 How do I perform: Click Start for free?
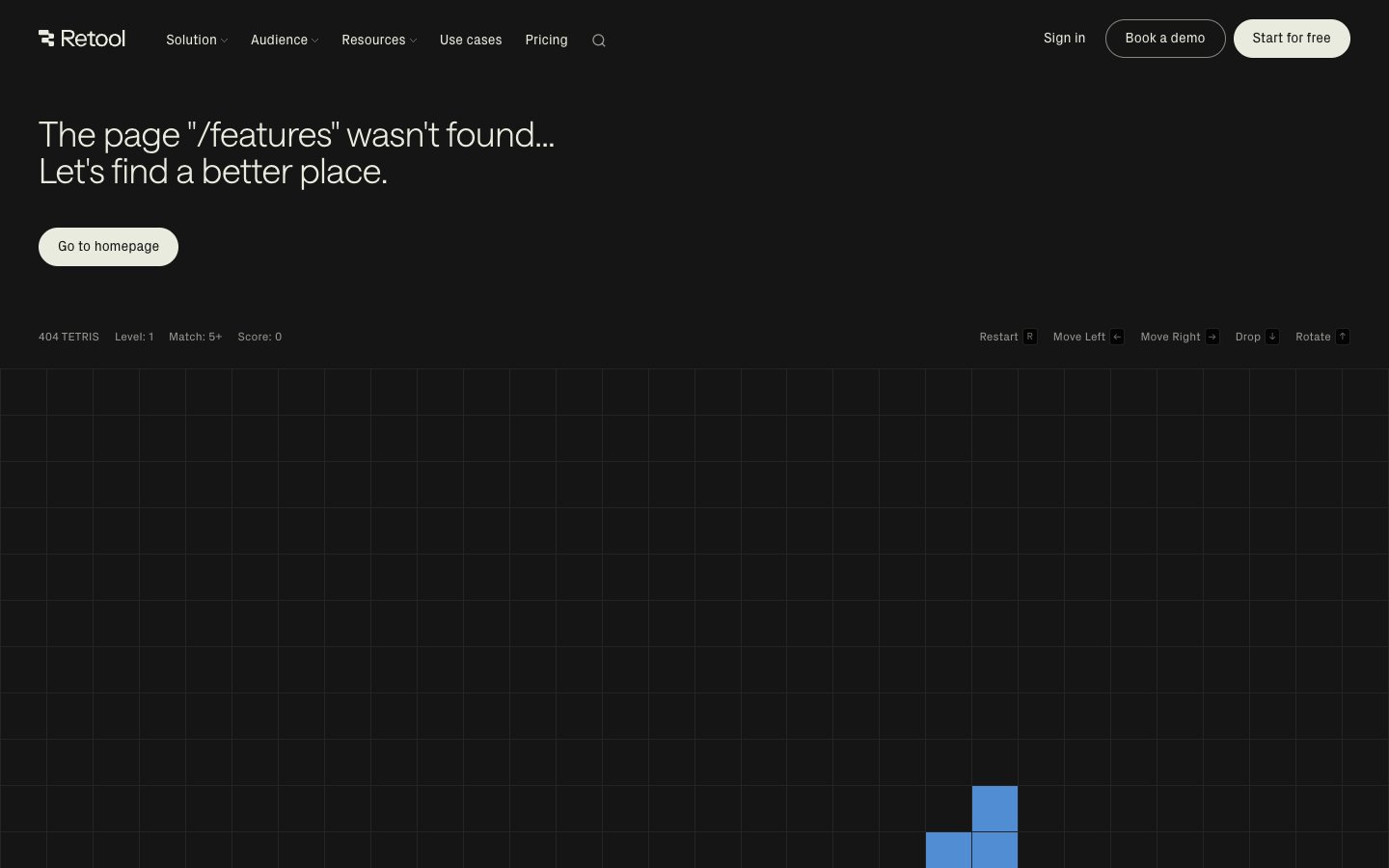point(1292,39)
